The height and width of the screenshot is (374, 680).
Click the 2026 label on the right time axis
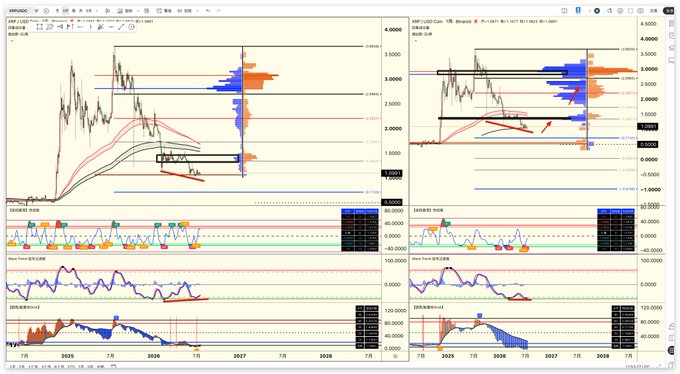(500, 356)
